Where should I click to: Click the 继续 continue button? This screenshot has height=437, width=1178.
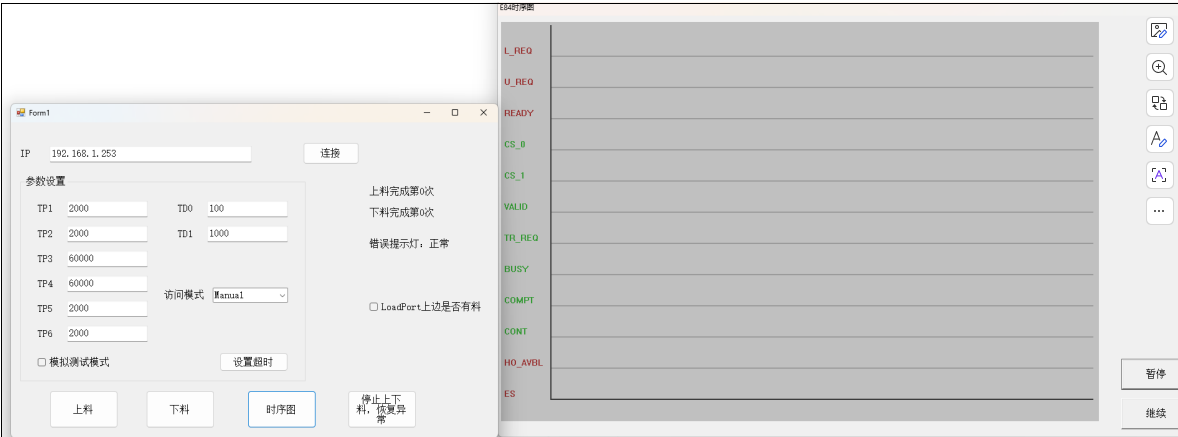click(x=1154, y=412)
